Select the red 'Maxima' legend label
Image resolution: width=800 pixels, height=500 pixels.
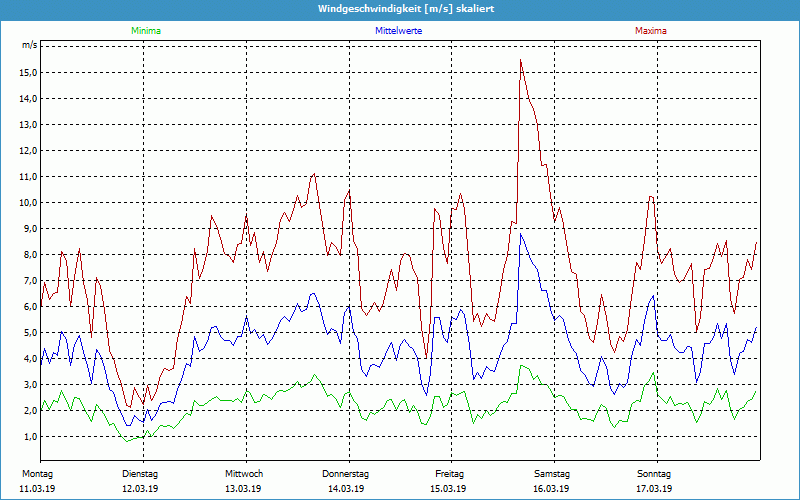coord(651,31)
